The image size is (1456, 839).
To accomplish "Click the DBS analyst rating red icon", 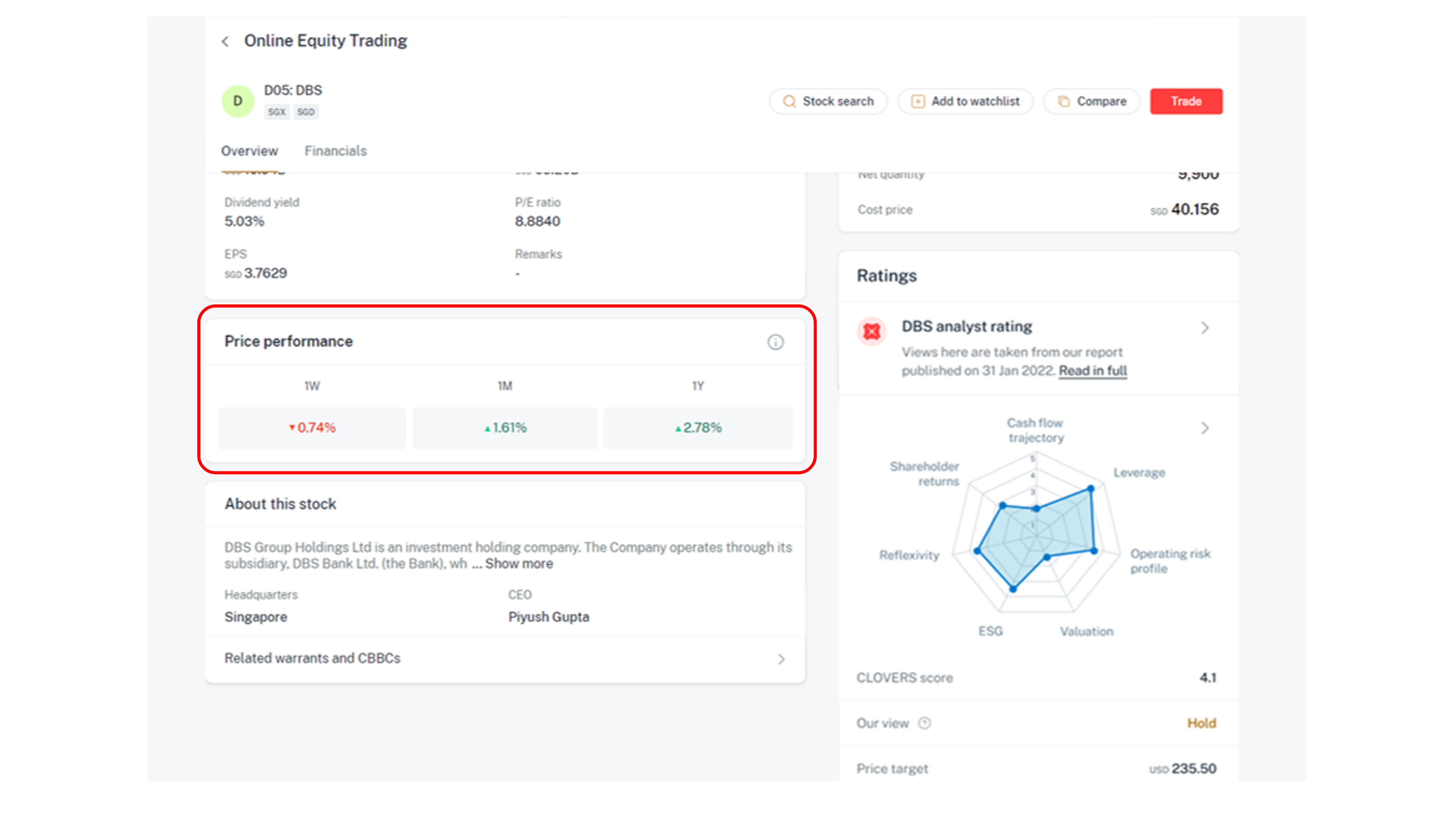I will [872, 331].
